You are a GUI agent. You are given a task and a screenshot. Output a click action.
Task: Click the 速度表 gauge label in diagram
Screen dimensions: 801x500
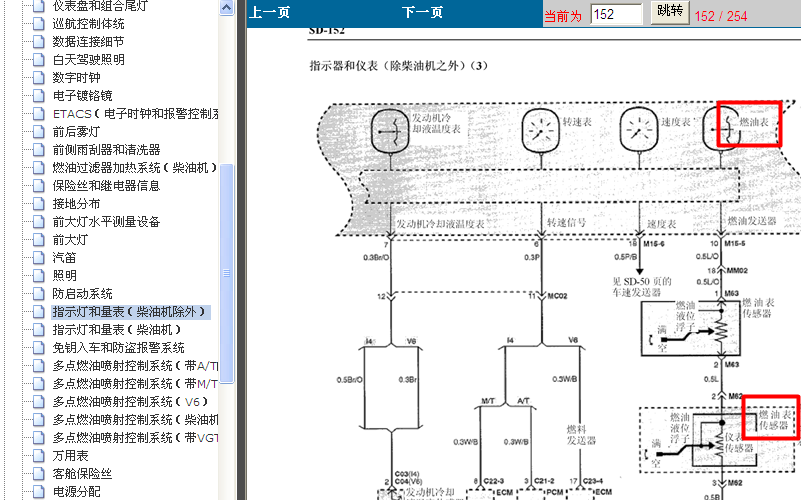click(x=675, y=122)
